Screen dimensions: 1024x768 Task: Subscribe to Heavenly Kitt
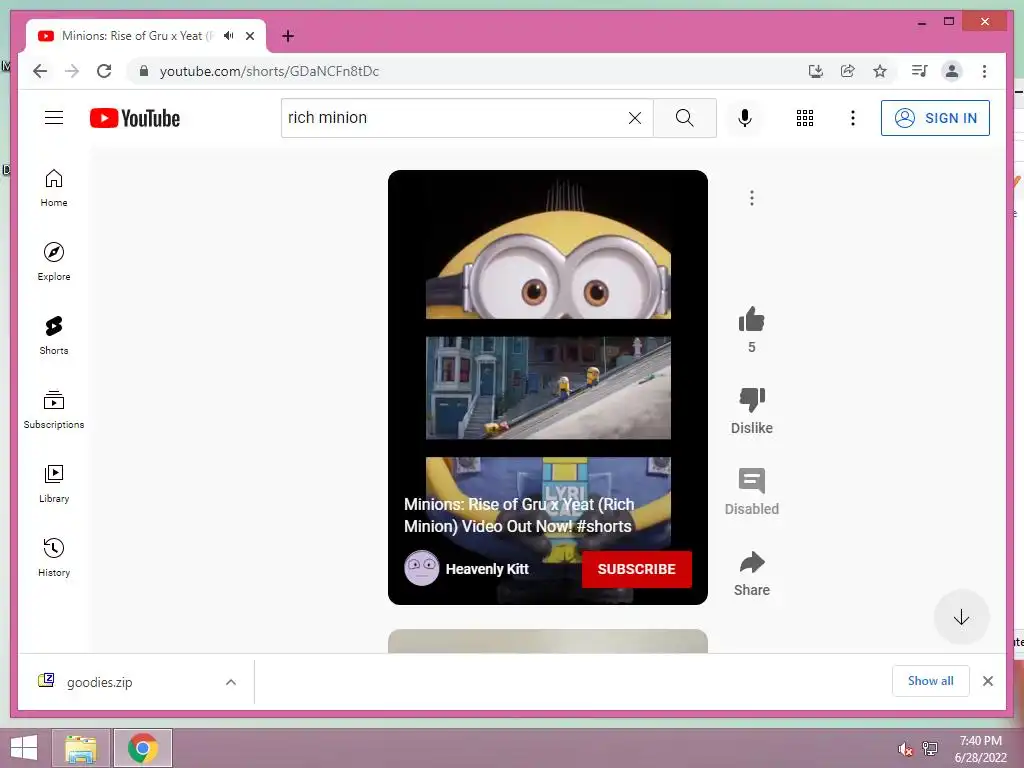coord(637,569)
